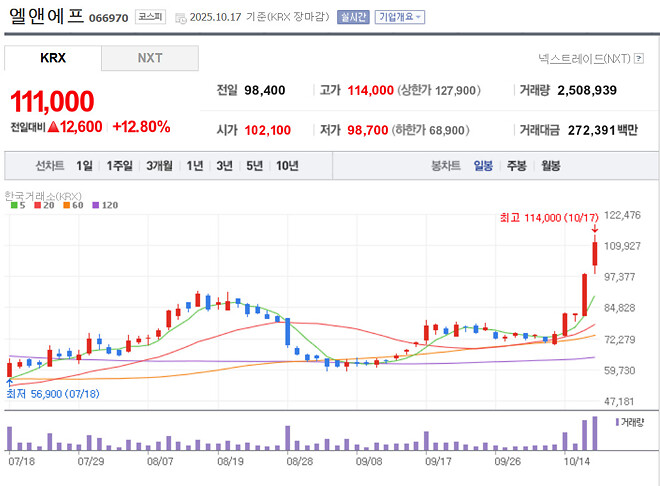Screen dimensions: 660x486
Task: Click the 시가 value 102,100
Action: pos(268,130)
